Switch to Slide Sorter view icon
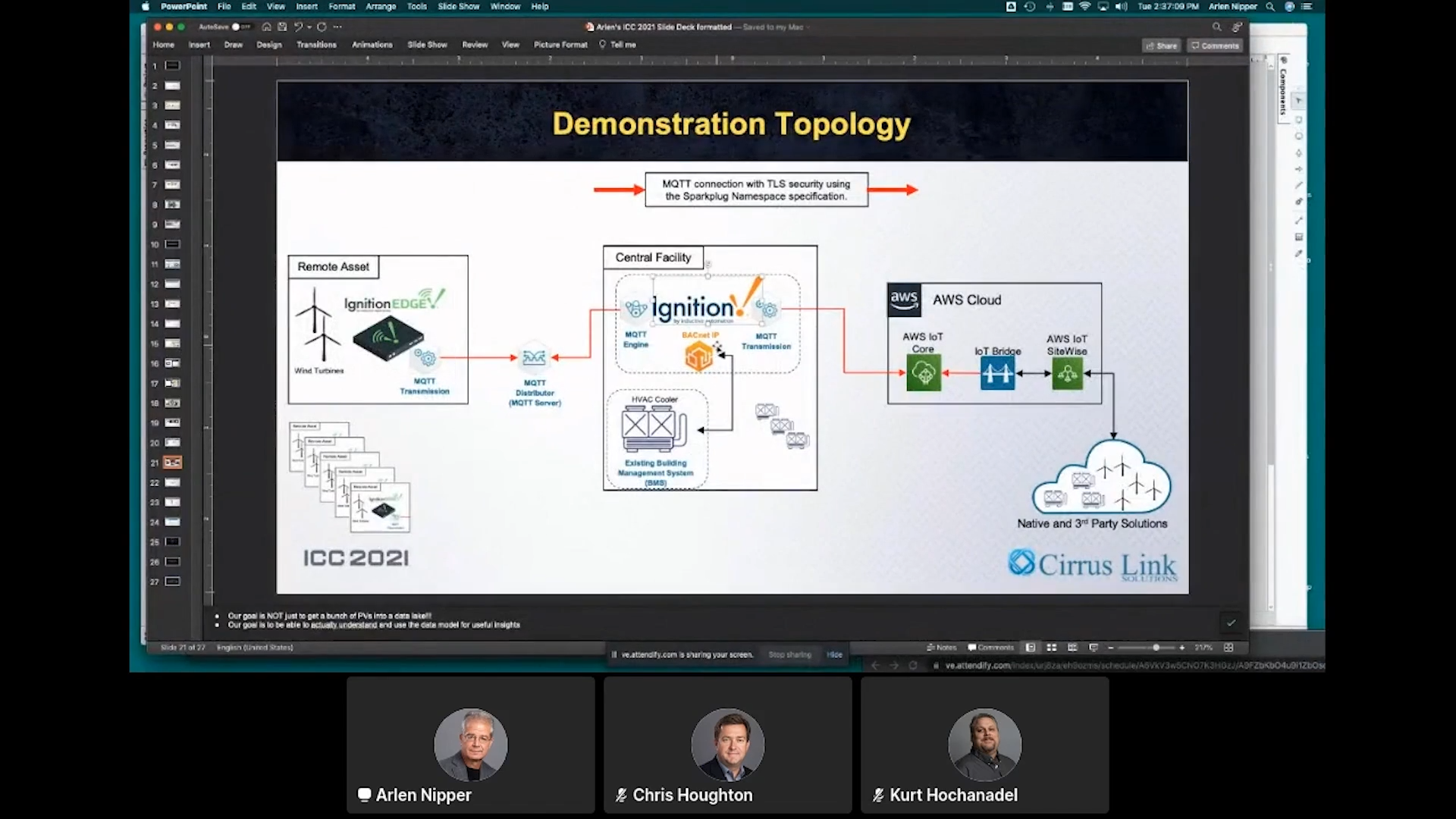 1052,648
